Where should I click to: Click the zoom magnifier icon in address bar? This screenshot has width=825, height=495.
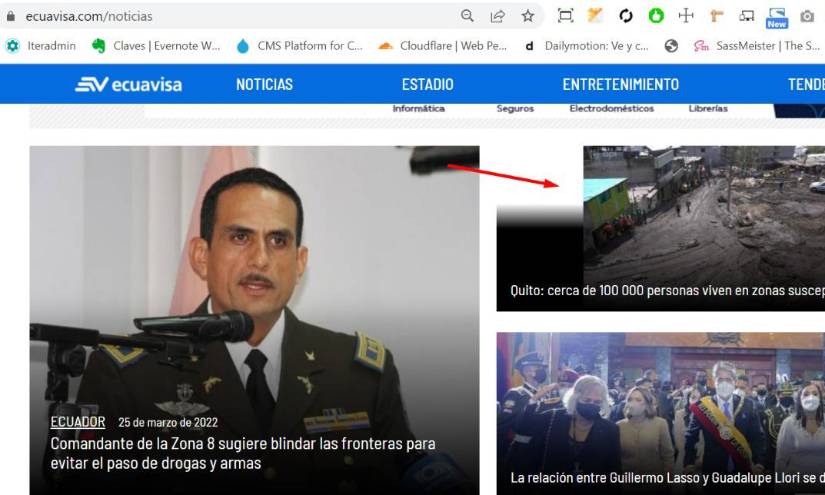coord(467,16)
